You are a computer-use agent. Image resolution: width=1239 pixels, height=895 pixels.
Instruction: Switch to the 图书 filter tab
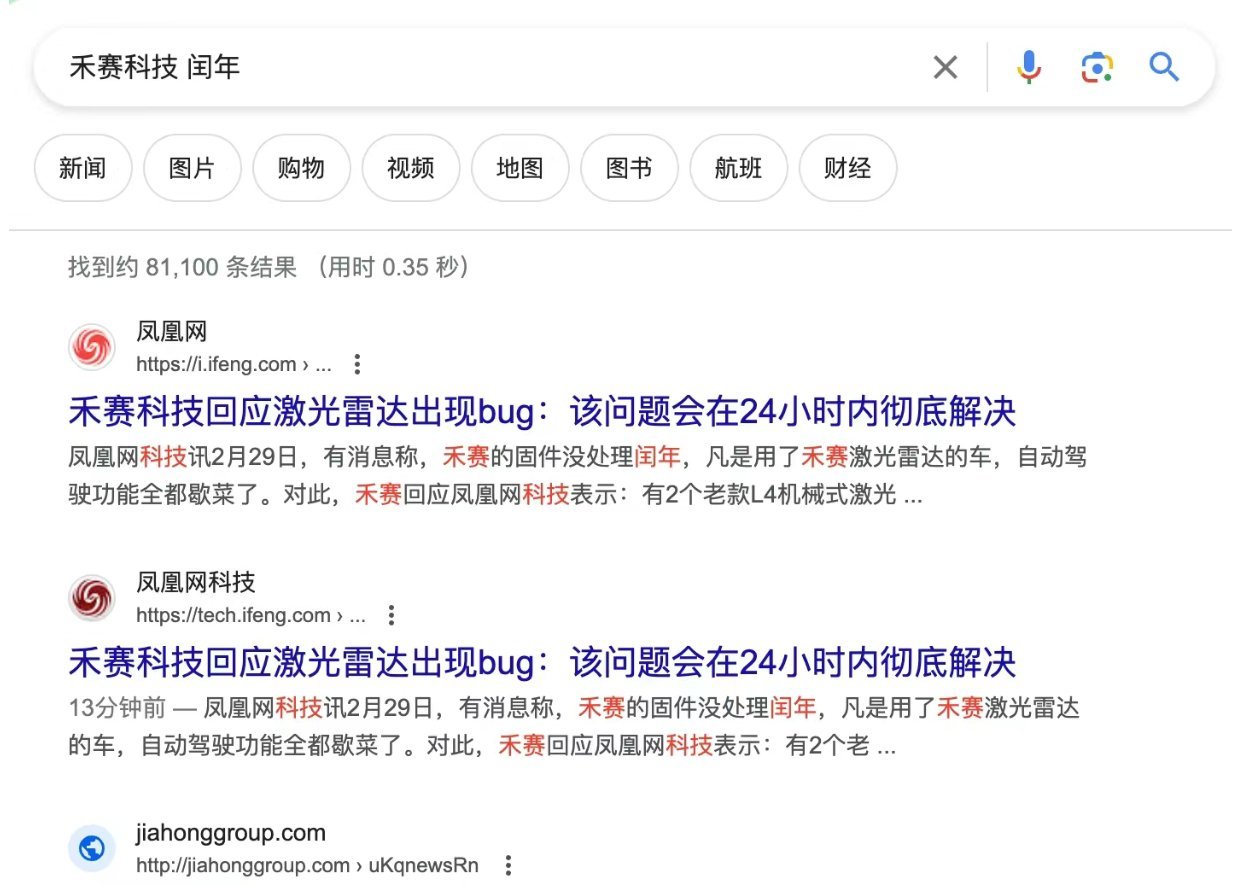pos(629,168)
